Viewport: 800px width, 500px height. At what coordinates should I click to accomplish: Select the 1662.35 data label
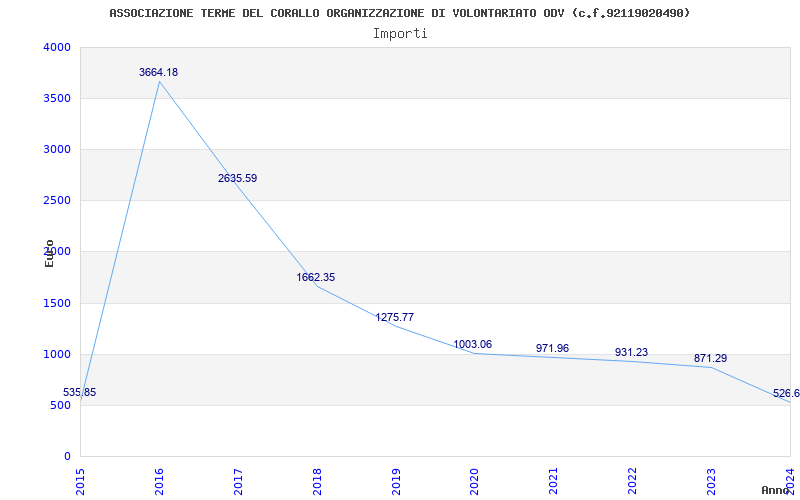[316, 278]
